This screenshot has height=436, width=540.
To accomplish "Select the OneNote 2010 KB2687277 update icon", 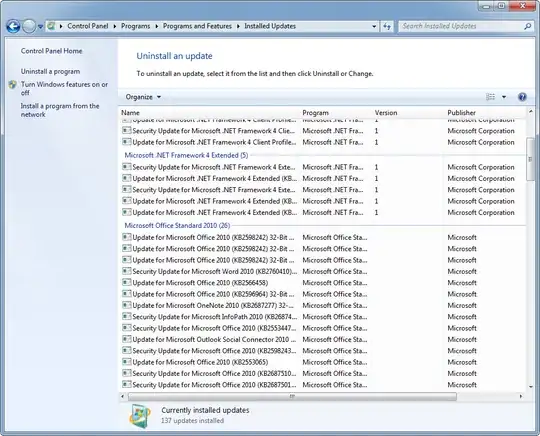I will [127, 305].
